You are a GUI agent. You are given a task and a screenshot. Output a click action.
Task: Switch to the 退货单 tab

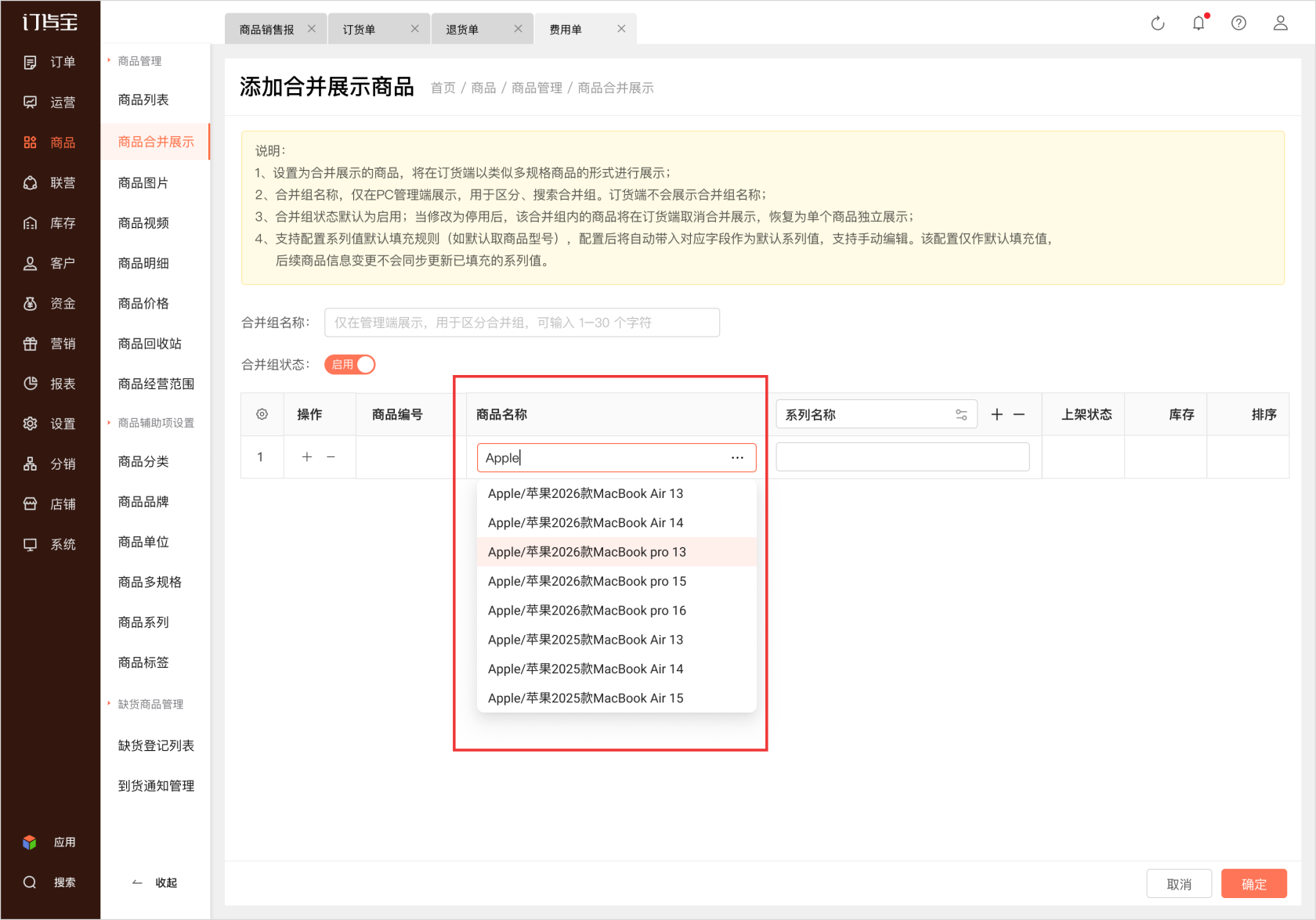(463, 30)
